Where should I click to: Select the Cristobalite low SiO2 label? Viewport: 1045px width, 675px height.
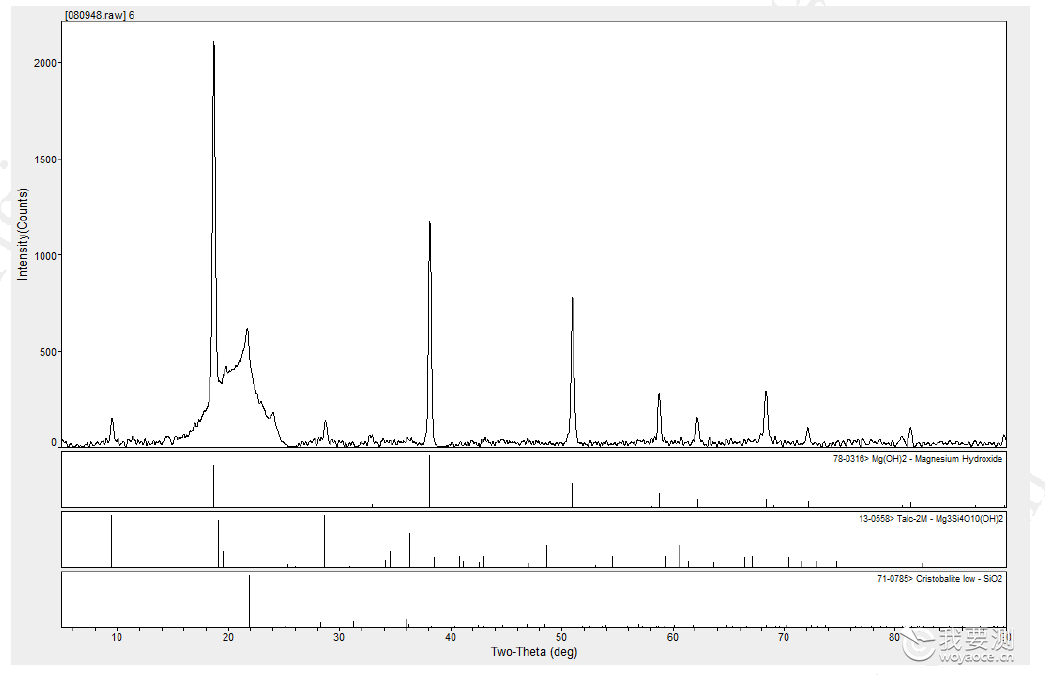pos(939,578)
